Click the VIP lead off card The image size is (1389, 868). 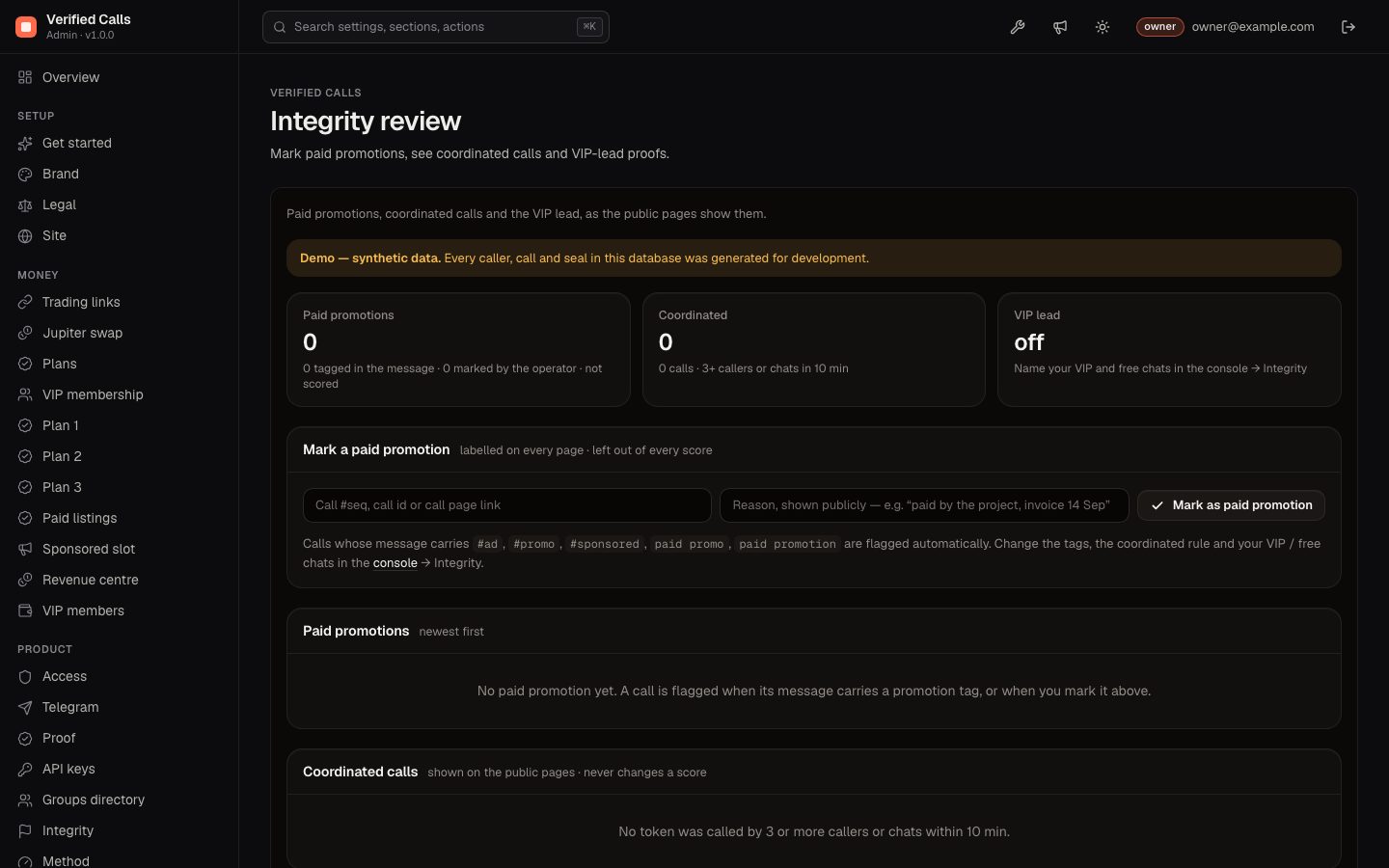pos(1169,349)
